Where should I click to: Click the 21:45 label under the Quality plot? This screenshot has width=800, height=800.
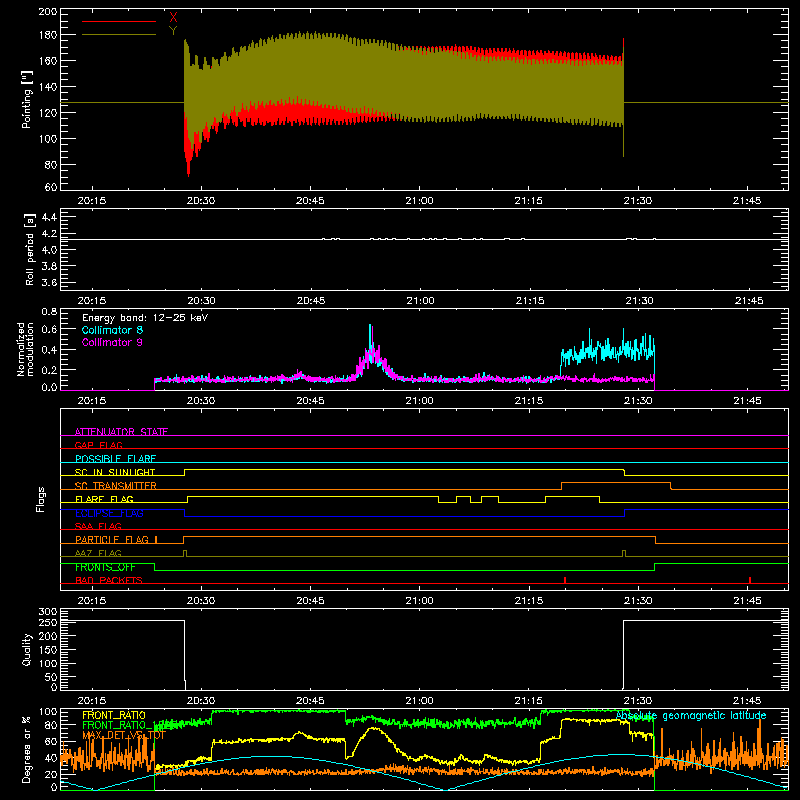pos(747,701)
